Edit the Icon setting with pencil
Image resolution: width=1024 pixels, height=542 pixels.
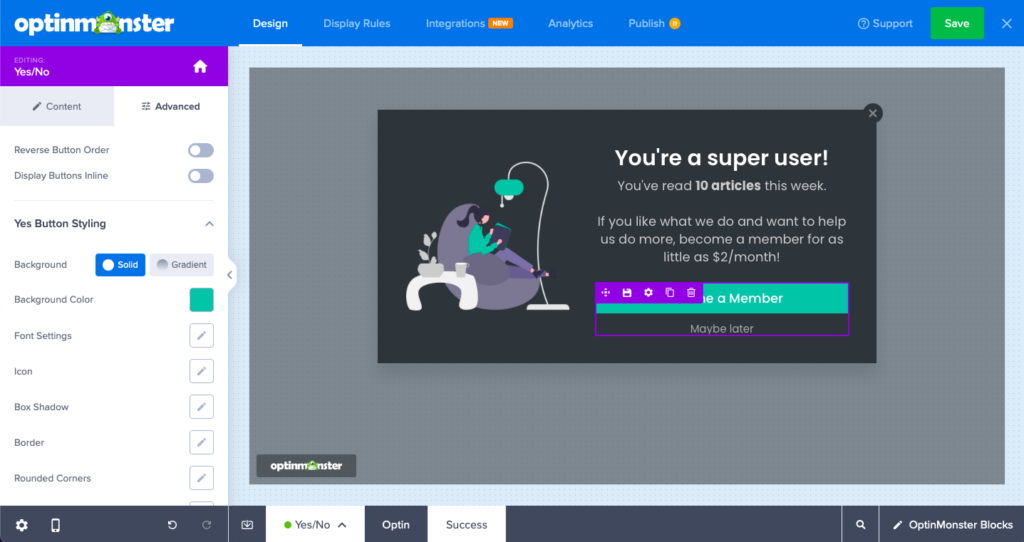click(x=201, y=371)
